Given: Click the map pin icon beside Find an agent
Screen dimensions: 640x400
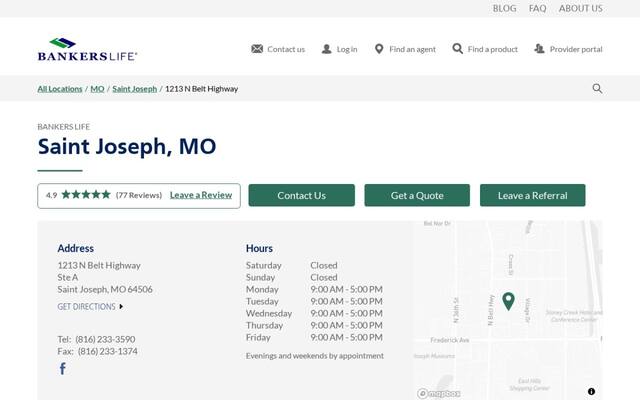Looking at the screenshot, I should (379, 49).
